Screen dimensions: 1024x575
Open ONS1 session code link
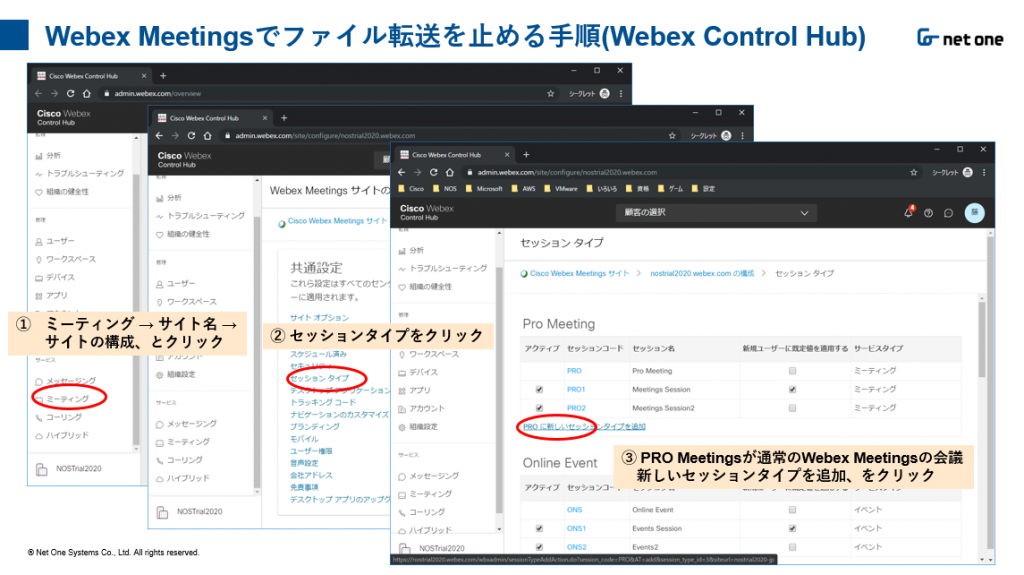point(576,529)
